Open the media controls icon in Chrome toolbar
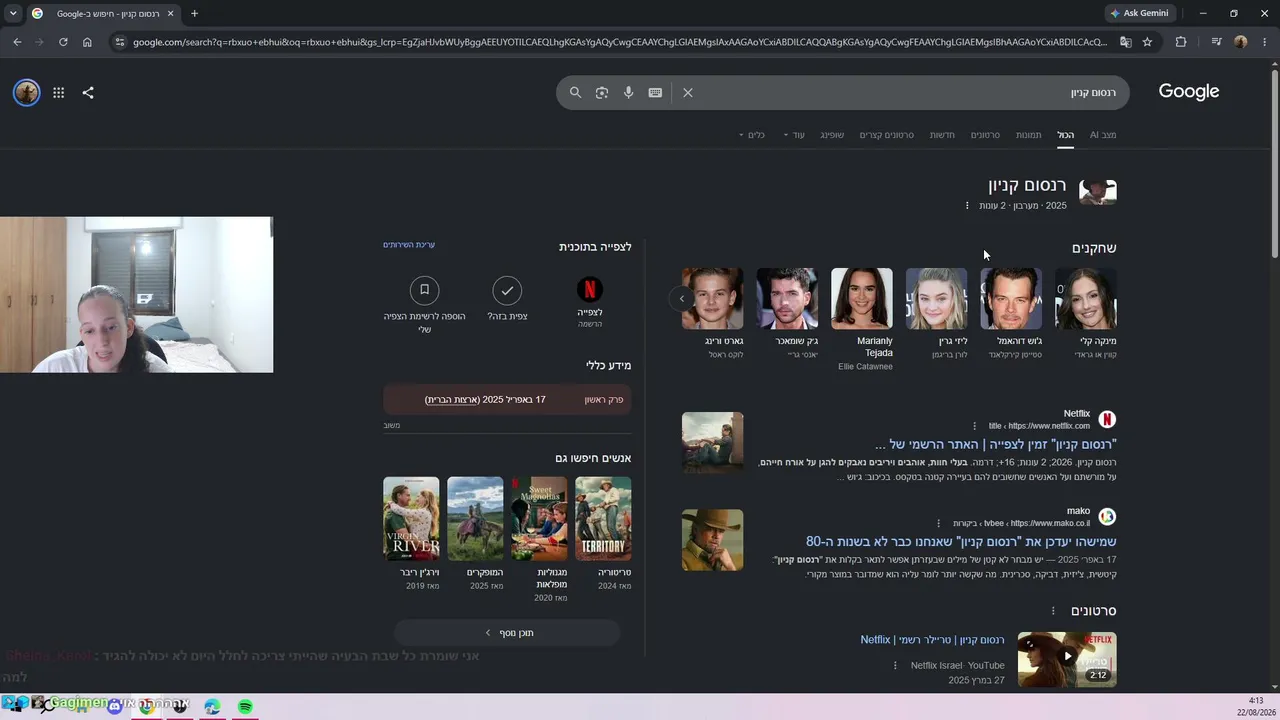Viewport: 1280px width, 720px height. (x=1216, y=42)
